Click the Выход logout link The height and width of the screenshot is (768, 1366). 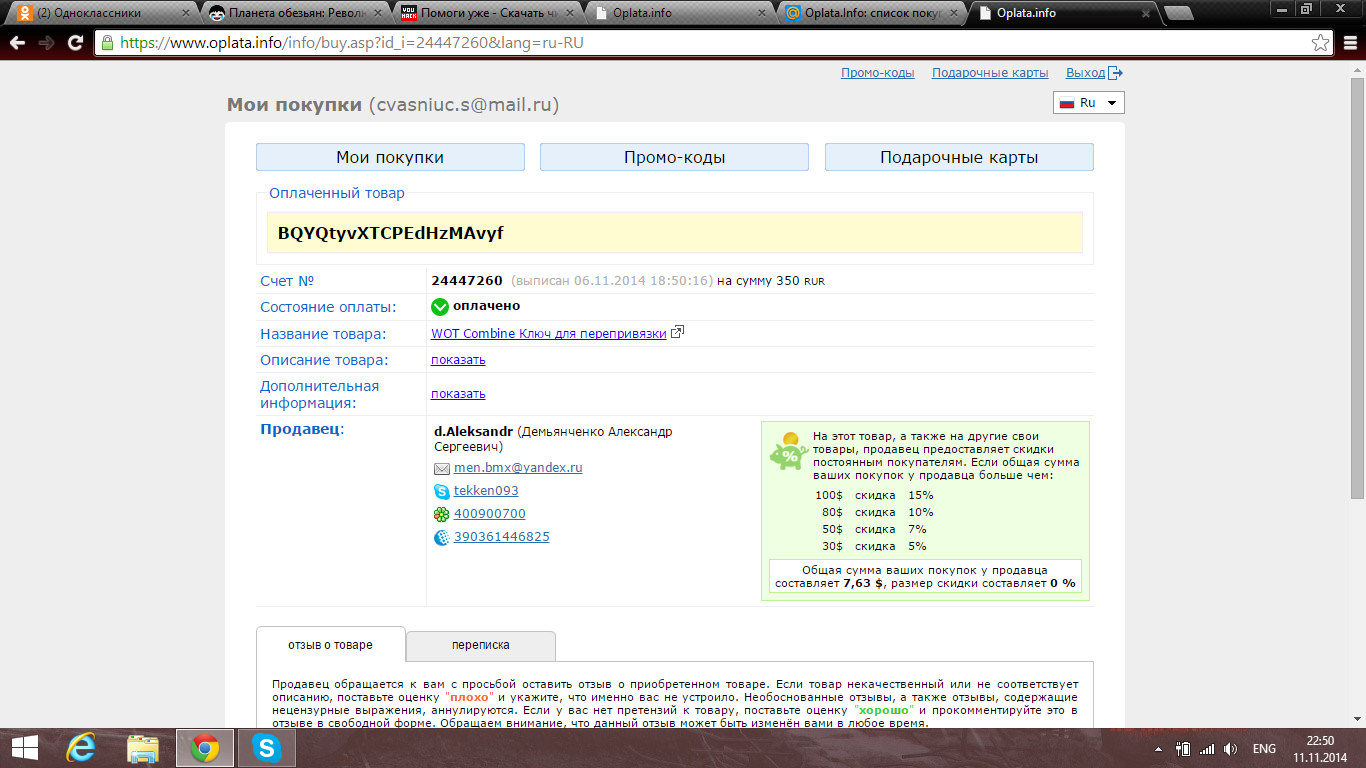click(1085, 73)
